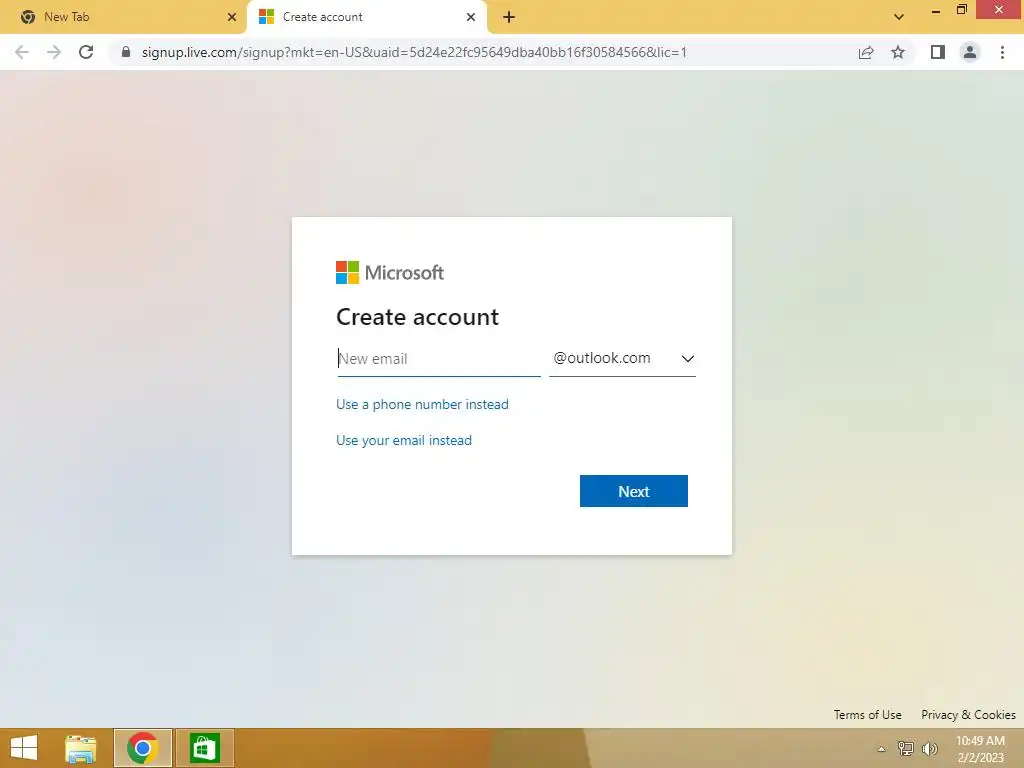Image resolution: width=1024 pixels, height=768 pixels.
Task: Restore down the Chrome window
Action: click(x=962, y=10)
